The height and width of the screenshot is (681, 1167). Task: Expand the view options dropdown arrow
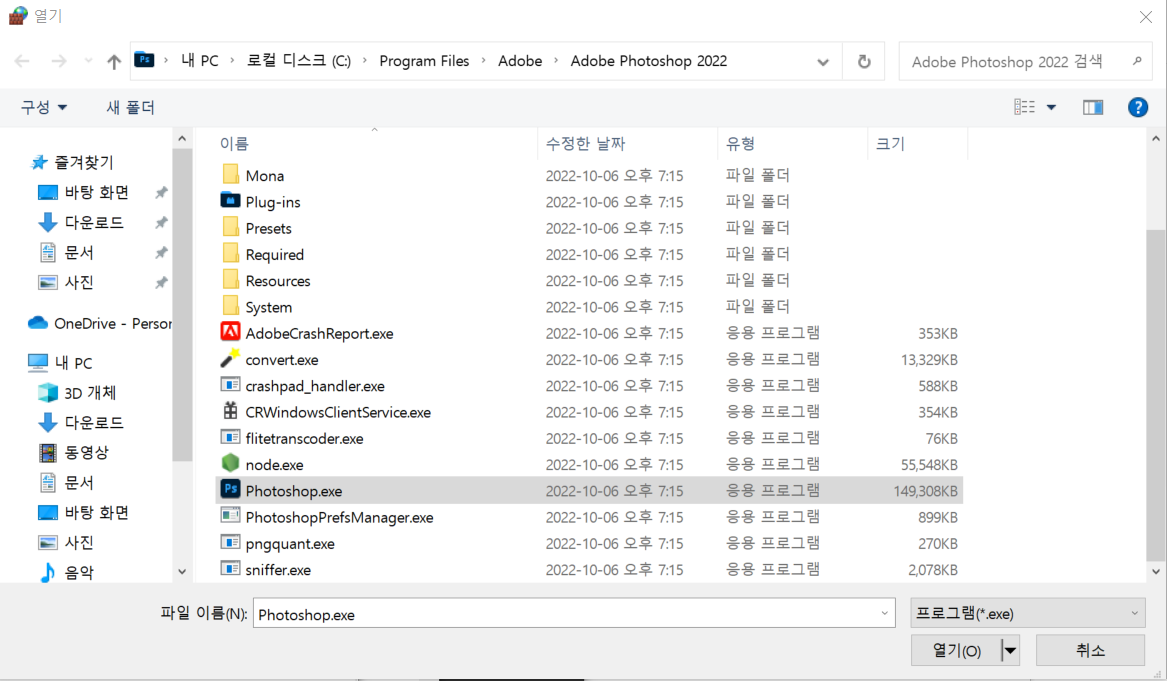point(1051,107)
